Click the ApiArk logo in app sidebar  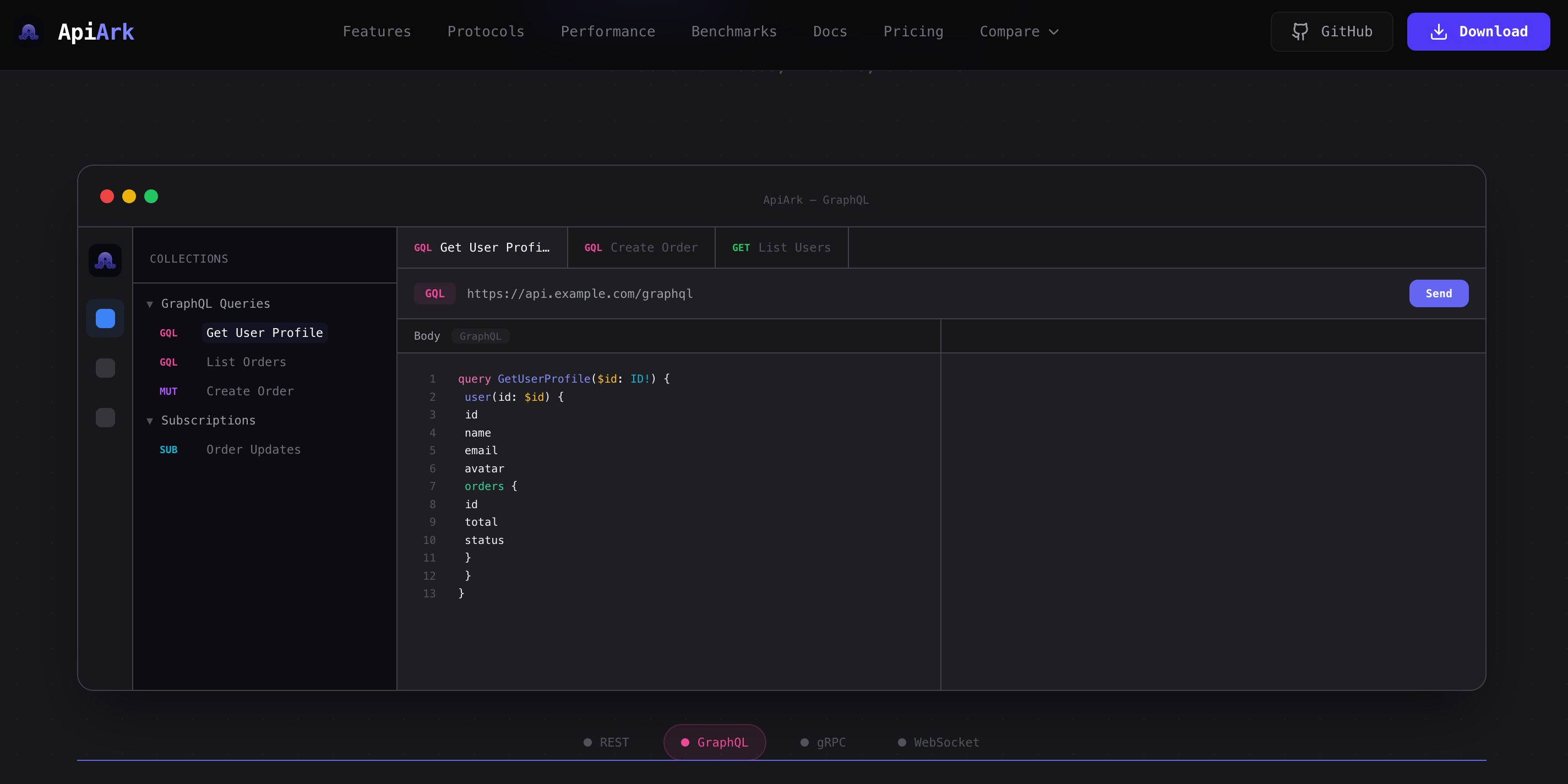click(x=105, y=260)
